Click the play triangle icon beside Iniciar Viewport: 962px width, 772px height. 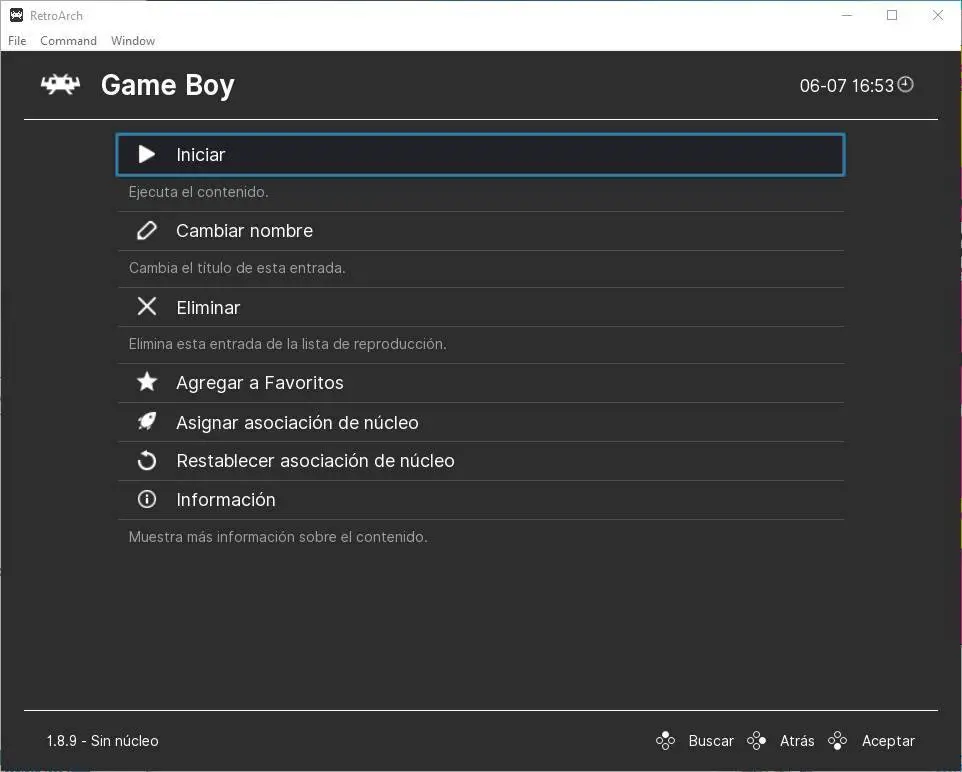(147, 154)
